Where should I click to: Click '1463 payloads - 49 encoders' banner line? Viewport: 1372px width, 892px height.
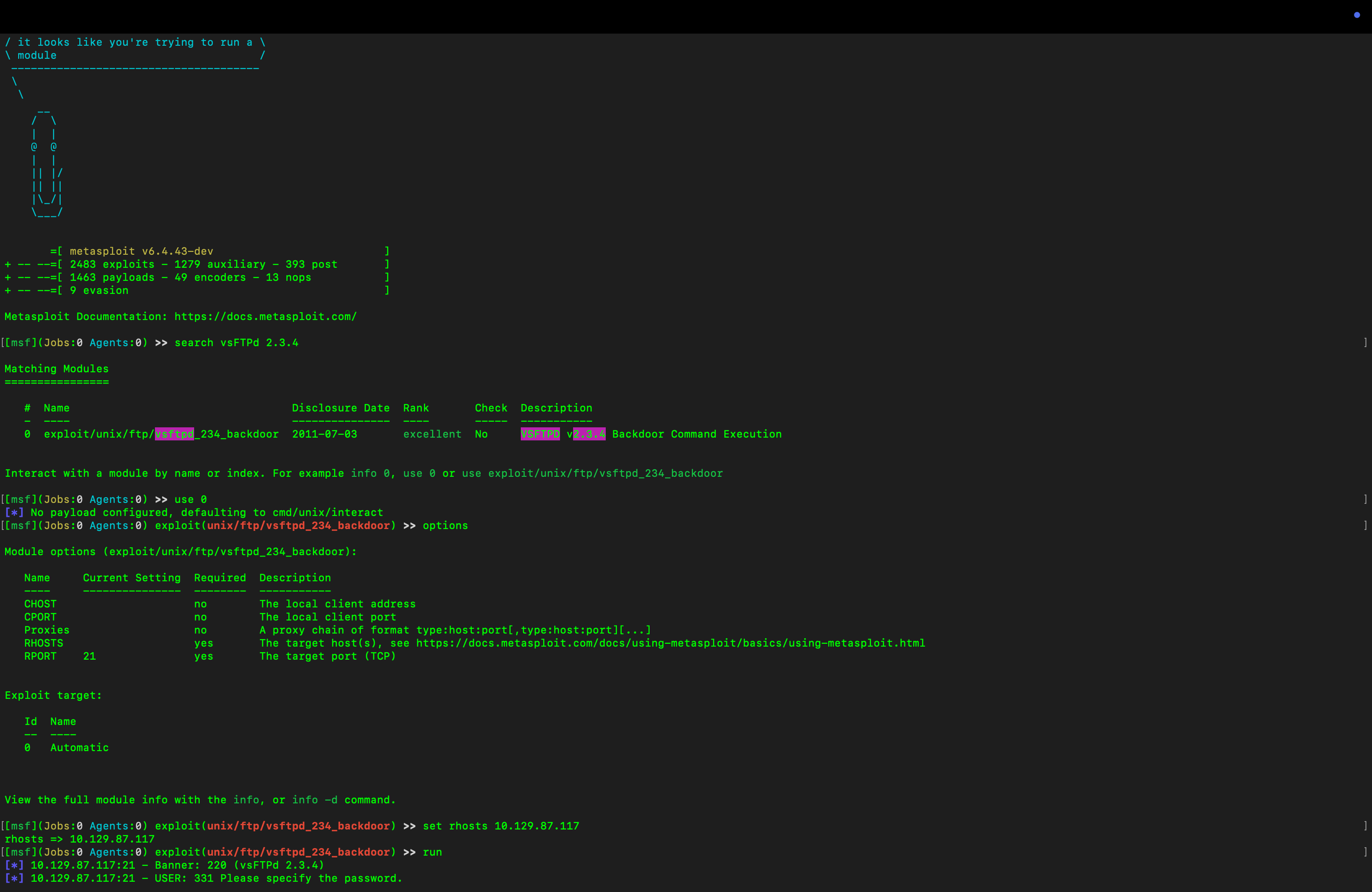click(x=191, y=277)
